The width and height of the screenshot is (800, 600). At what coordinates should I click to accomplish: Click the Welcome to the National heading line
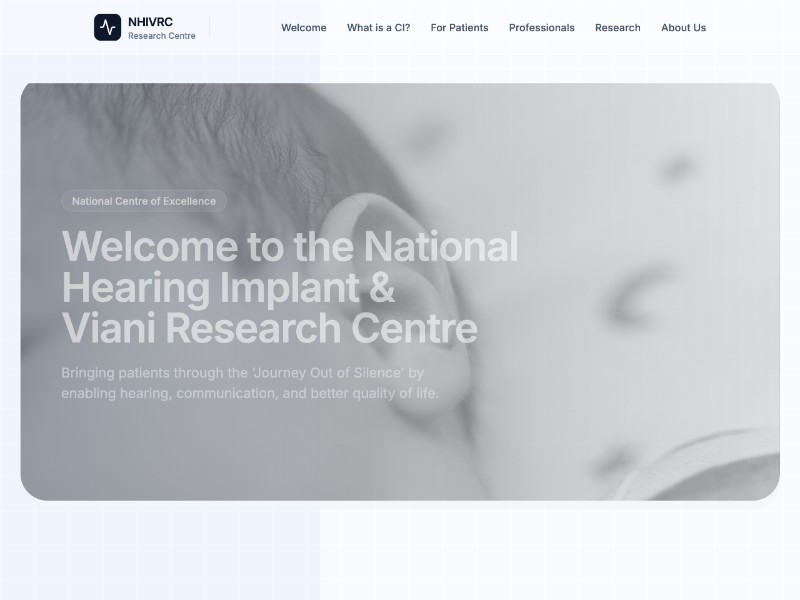(x=290, y=247)
